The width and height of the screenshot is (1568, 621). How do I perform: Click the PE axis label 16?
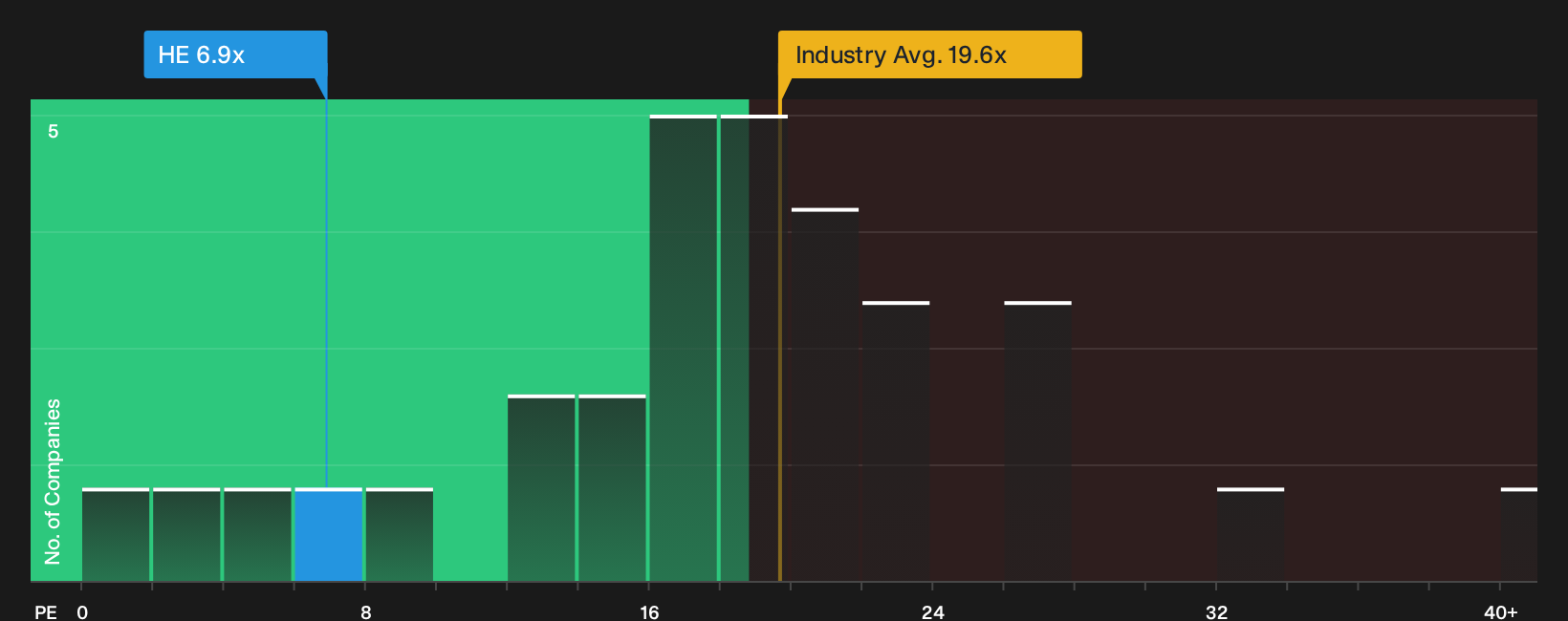click(x=649, y=611)
